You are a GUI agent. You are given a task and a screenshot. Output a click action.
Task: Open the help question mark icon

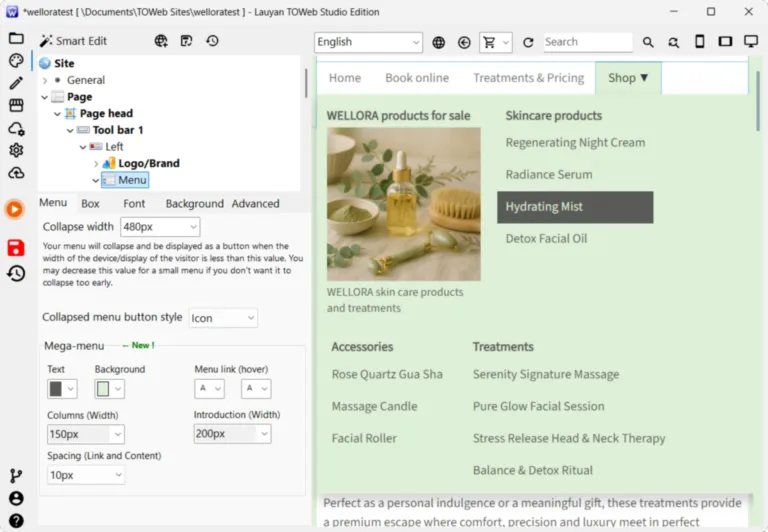pyautogui.click(x=16, y=521)
